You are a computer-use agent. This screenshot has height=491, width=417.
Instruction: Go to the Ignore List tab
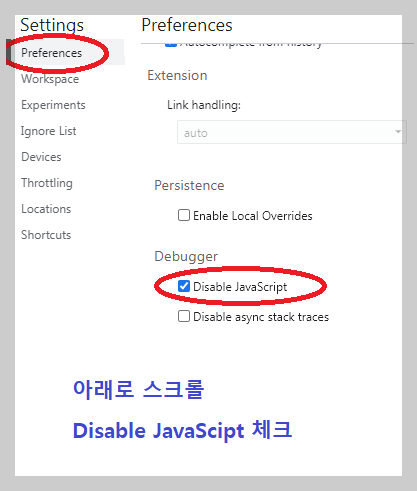click(49, 131)
